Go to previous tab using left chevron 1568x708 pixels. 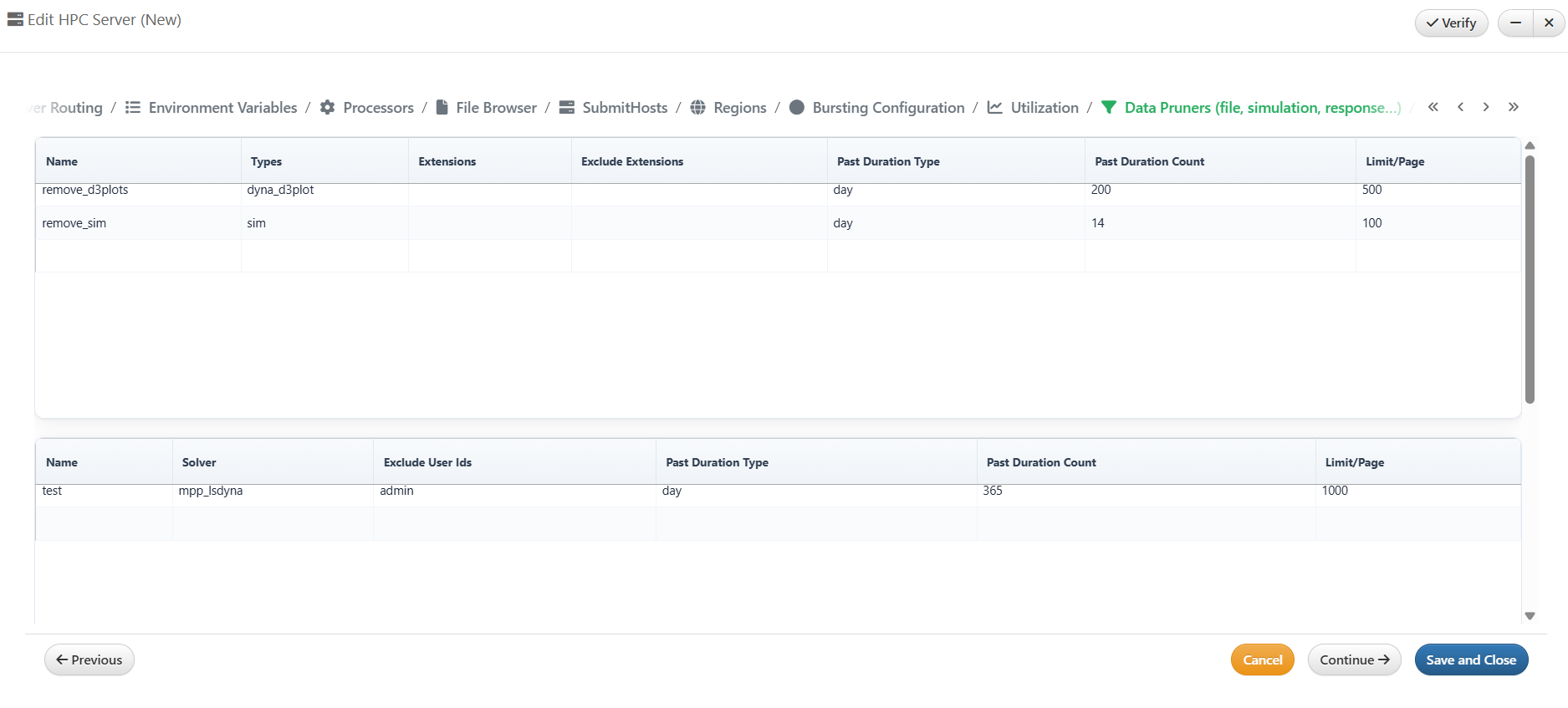click(x=1460, y=107)
